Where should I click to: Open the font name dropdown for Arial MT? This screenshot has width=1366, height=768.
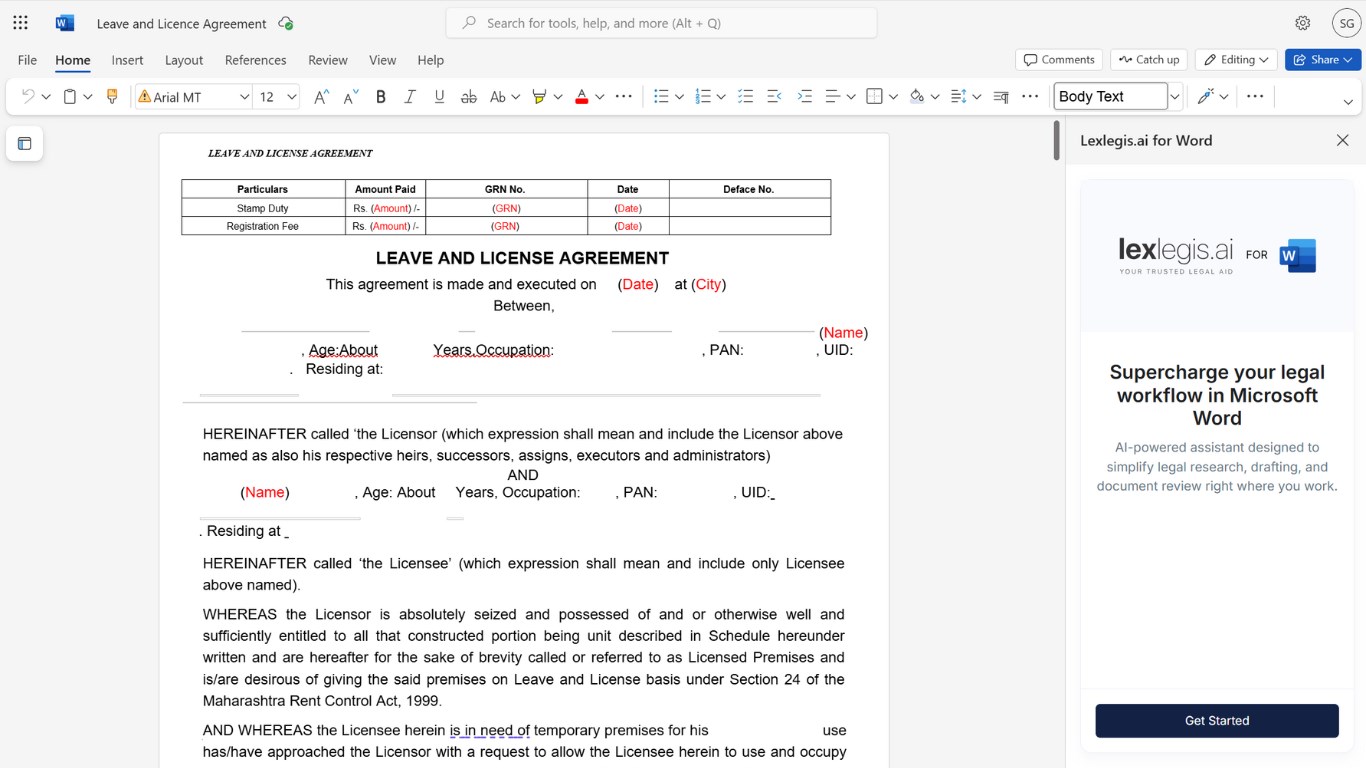[244, 97]
